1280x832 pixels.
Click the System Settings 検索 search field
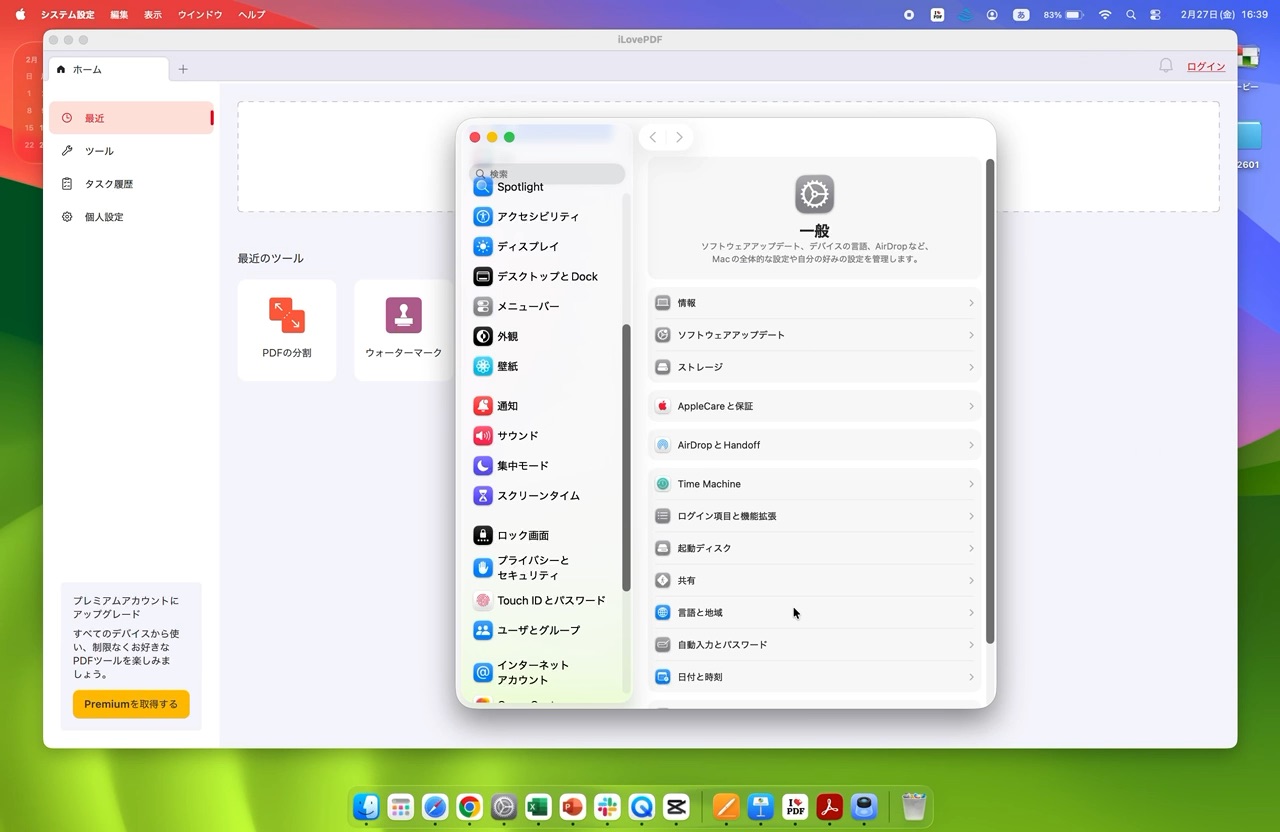click(x=548, y=174)
